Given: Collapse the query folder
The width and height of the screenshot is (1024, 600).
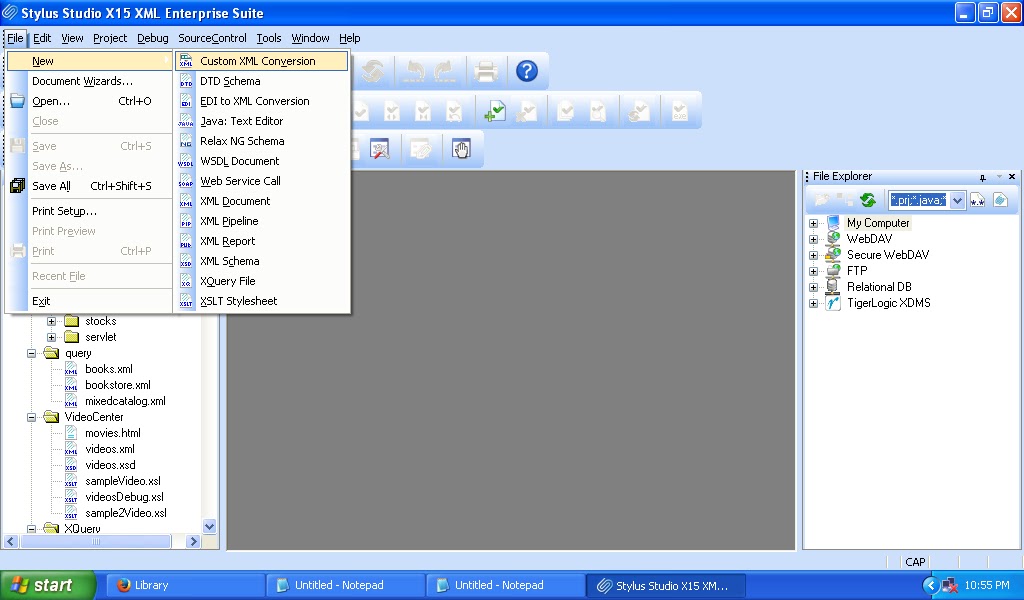Looking at the screenshot, I should (x=31, y=353).
